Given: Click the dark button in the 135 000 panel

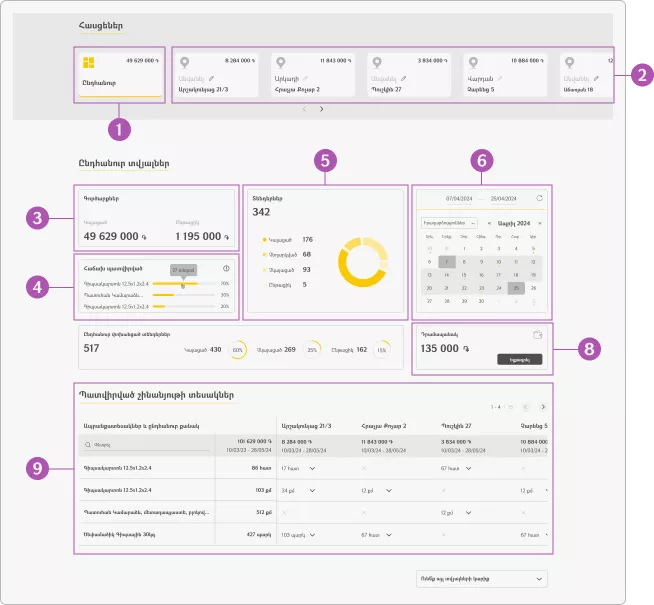Looking at the screenshot, I should [519, 358].
